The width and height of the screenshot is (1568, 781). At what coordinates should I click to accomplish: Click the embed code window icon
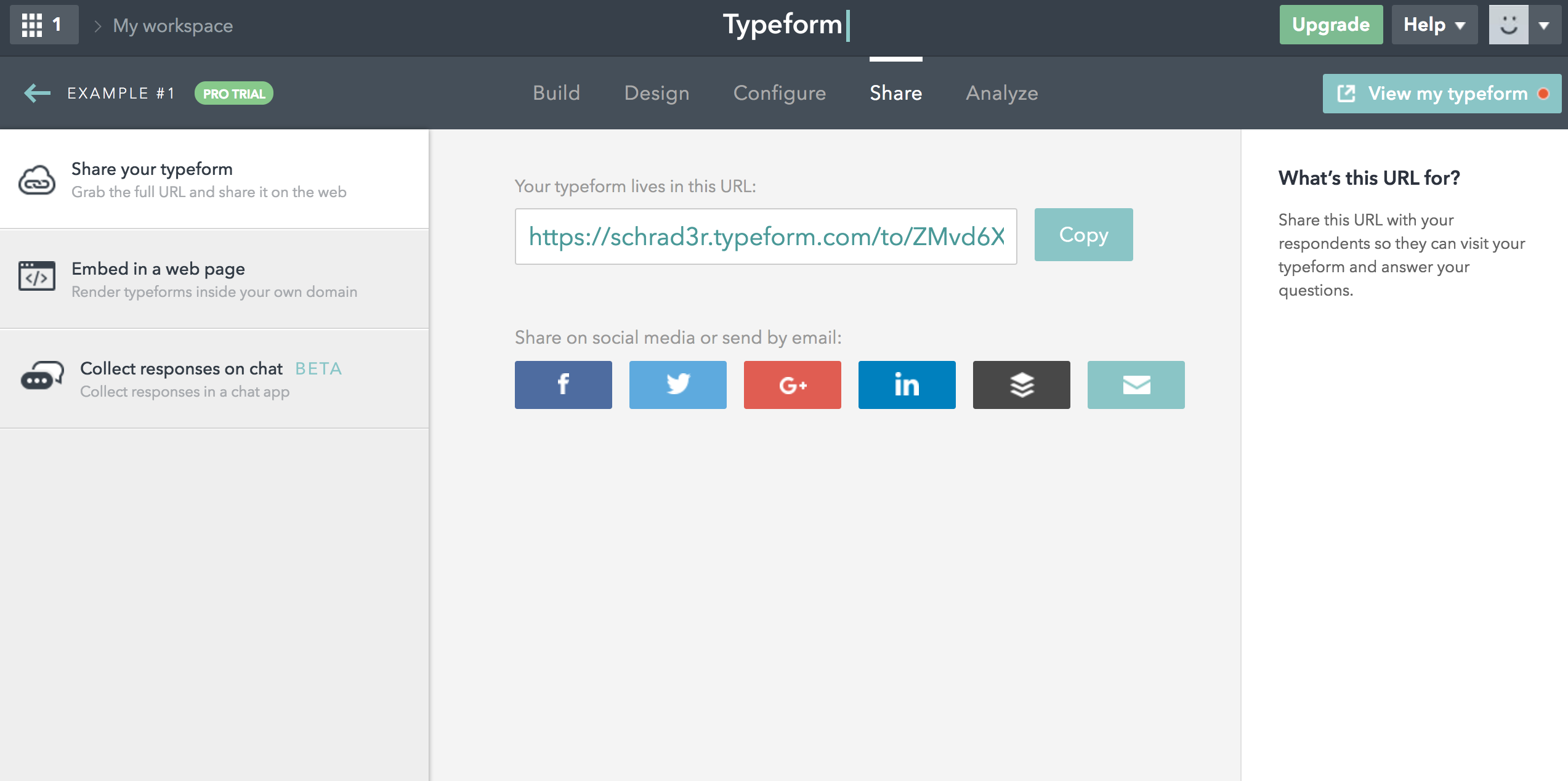(37, 276)
